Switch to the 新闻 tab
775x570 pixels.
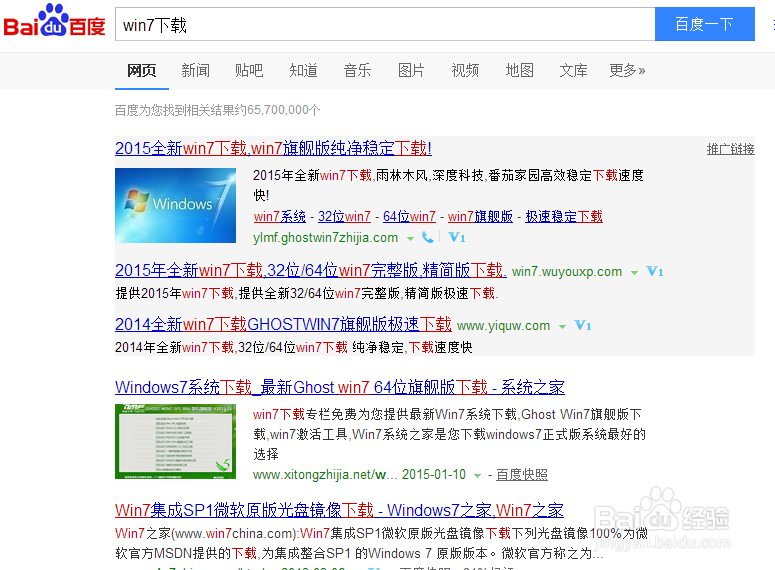195,71
